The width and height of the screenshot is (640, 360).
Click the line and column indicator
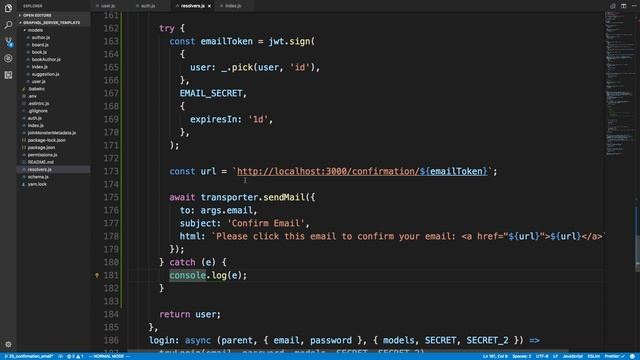(495, 356)
